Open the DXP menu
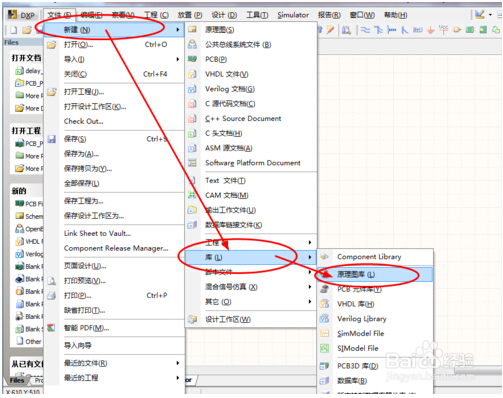Screen dimensions: 503x398 tap(22, 15)
